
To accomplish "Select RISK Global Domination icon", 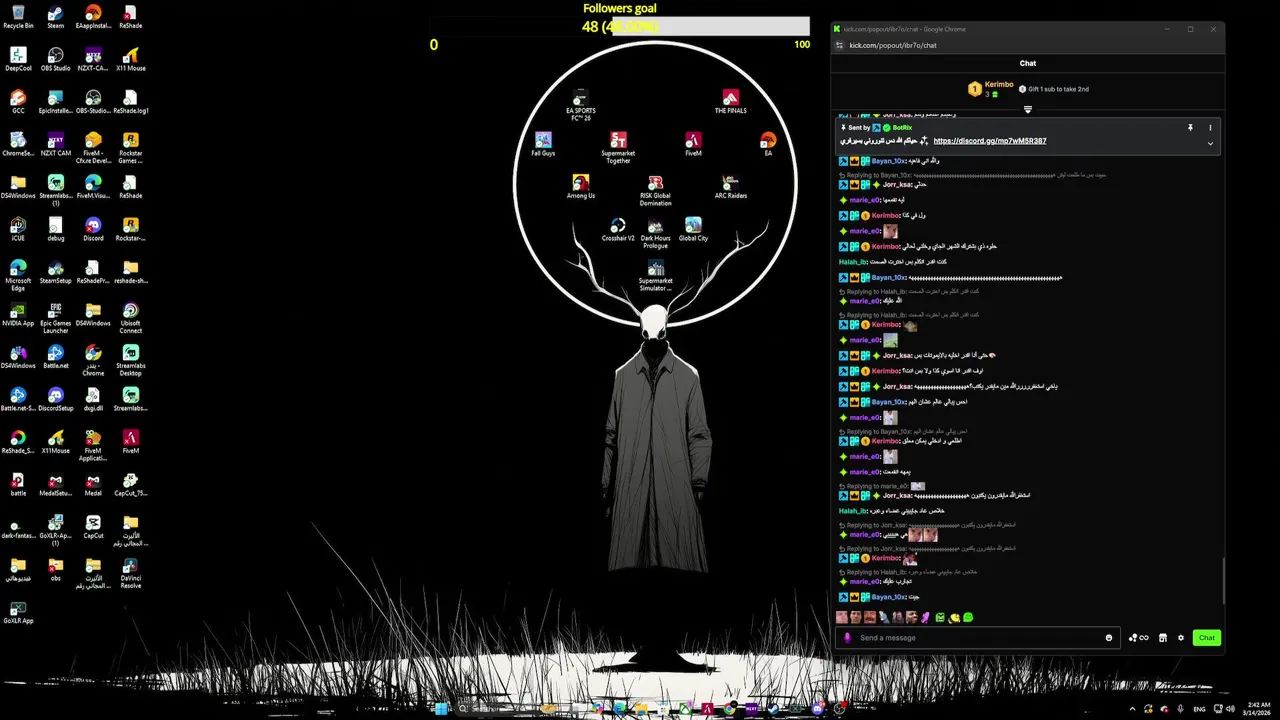I will pos(655,190).
